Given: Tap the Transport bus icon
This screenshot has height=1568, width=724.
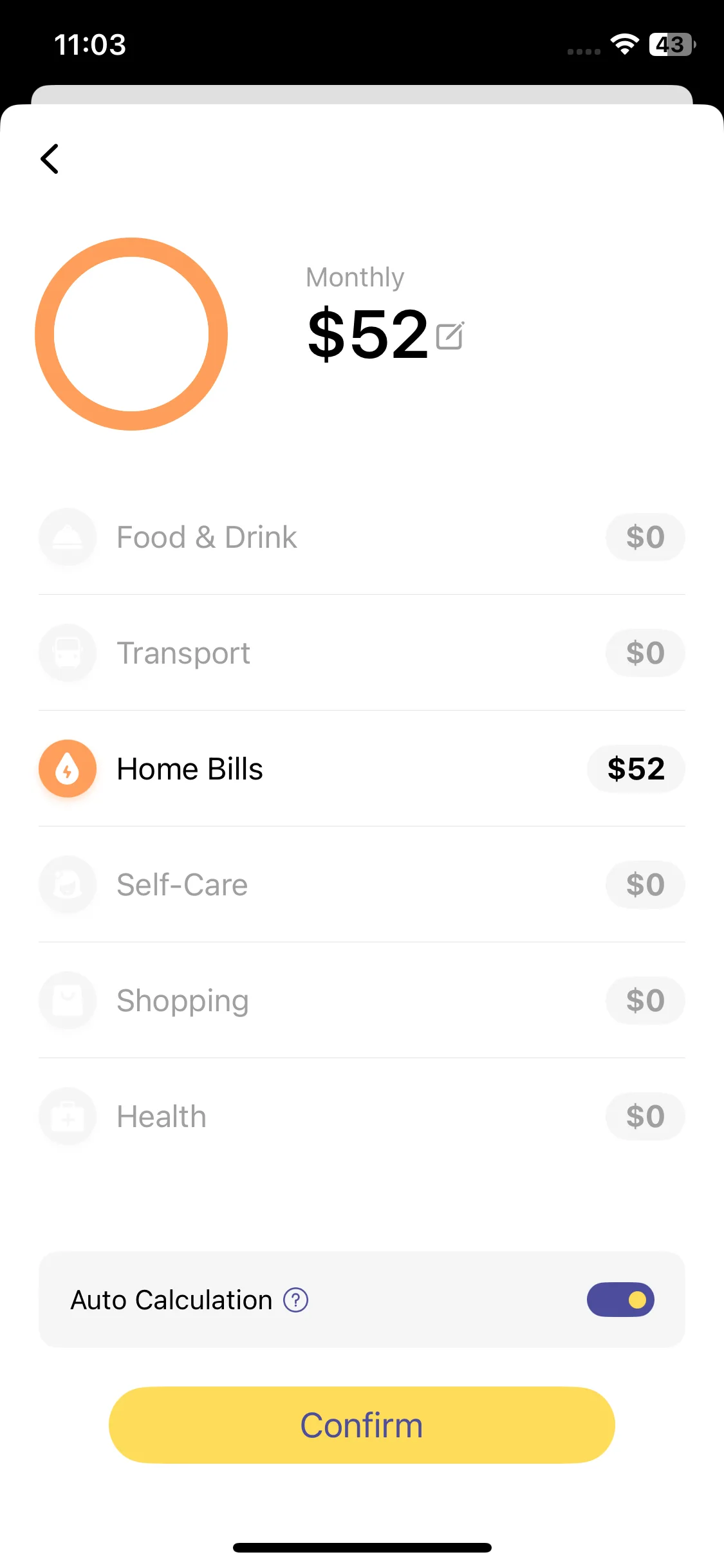Looking at the screenshot, I should coord(68,653).
